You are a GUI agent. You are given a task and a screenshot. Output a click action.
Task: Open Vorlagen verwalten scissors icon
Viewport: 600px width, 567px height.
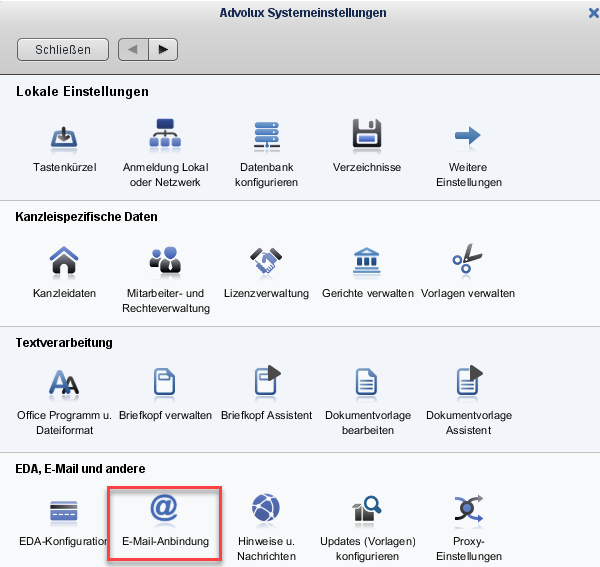[x=467, y=258]
